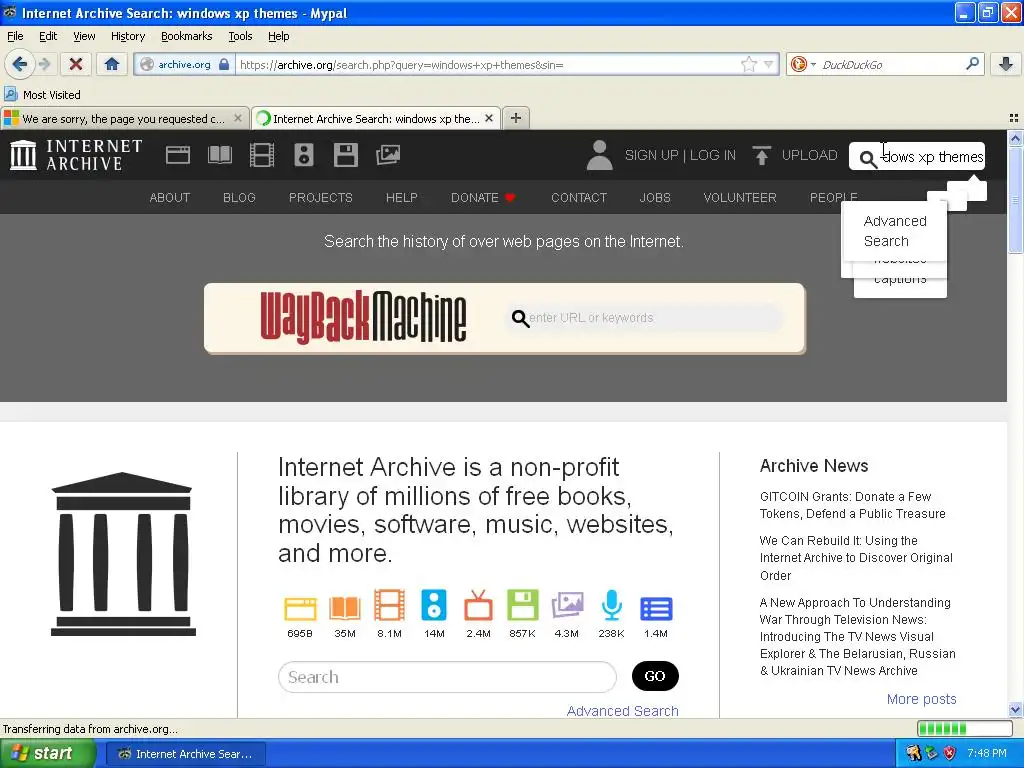
Task: Choose Advanced Search in the search popup
Action: (x=895, y=231)
